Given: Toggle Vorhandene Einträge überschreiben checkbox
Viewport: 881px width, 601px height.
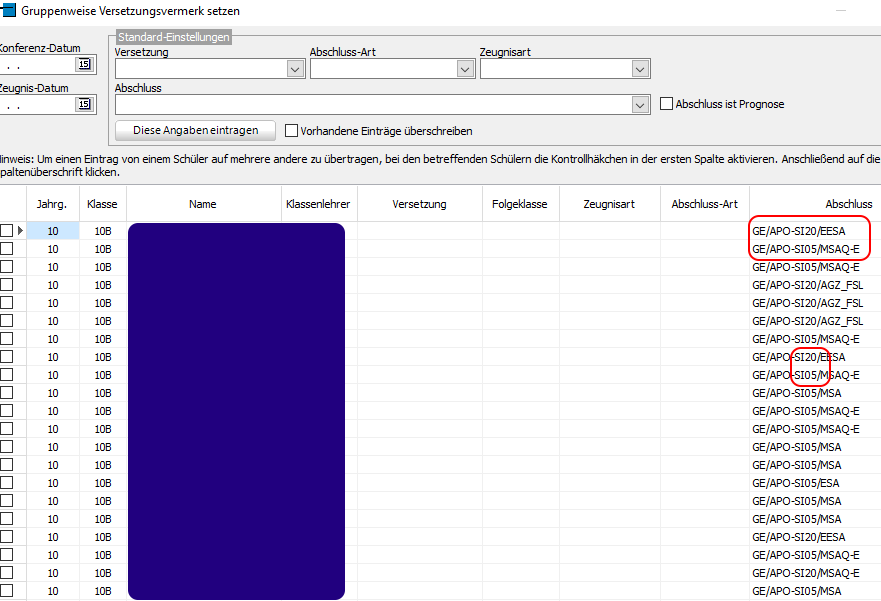Looking at the screenshot, I should [292, 131].
